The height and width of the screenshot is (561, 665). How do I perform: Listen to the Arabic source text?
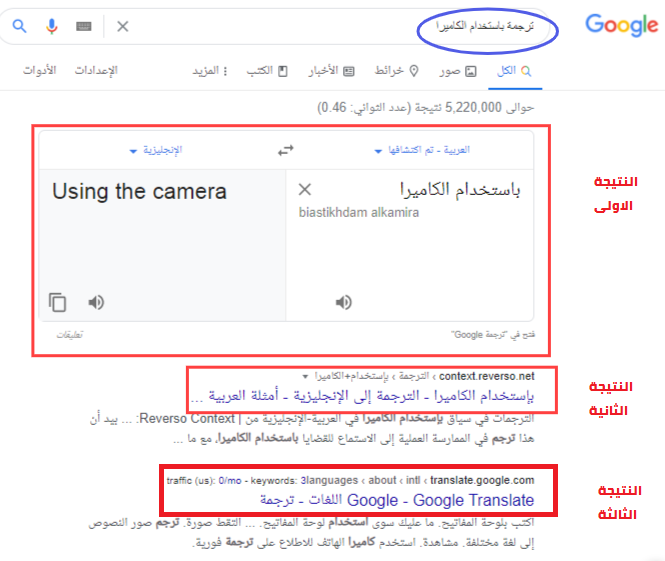(x=344, y=302)
